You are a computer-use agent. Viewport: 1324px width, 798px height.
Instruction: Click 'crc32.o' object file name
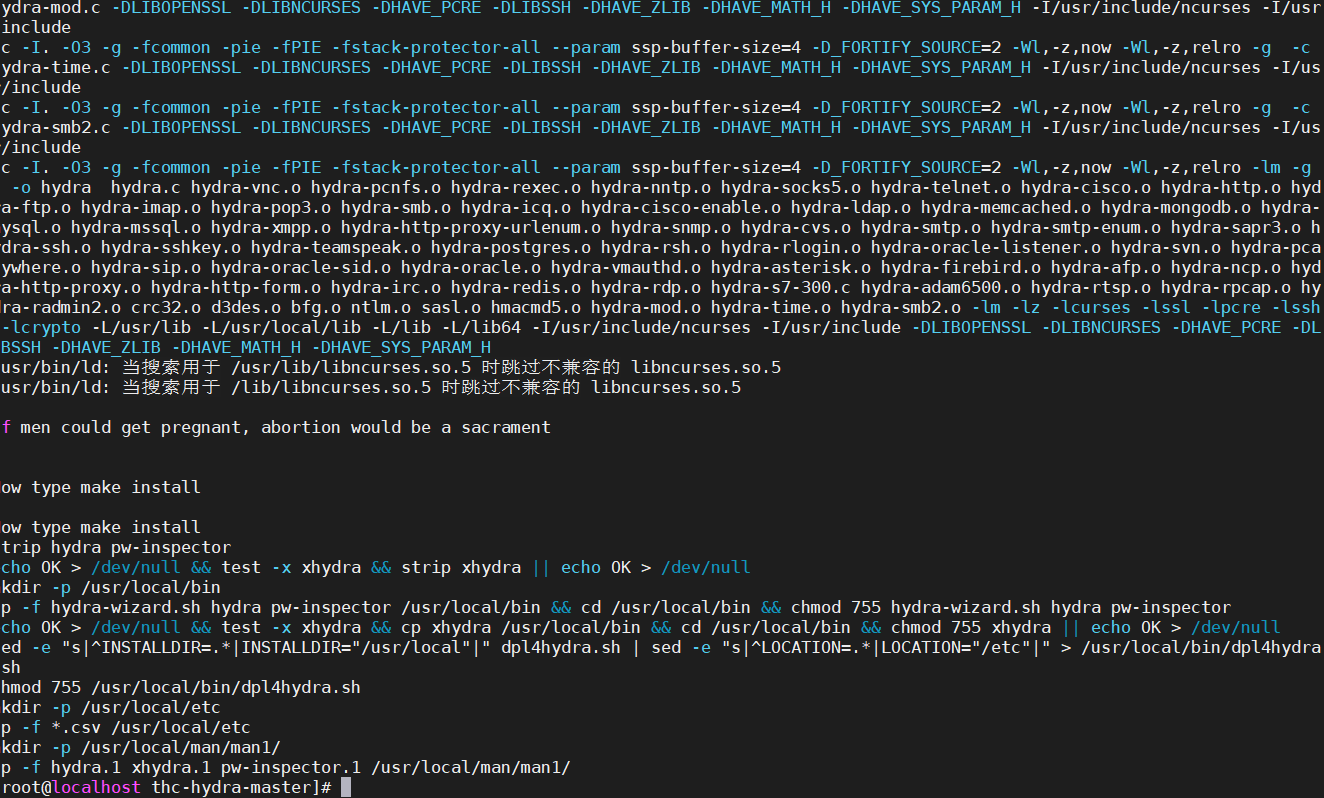tap(166, 308)
